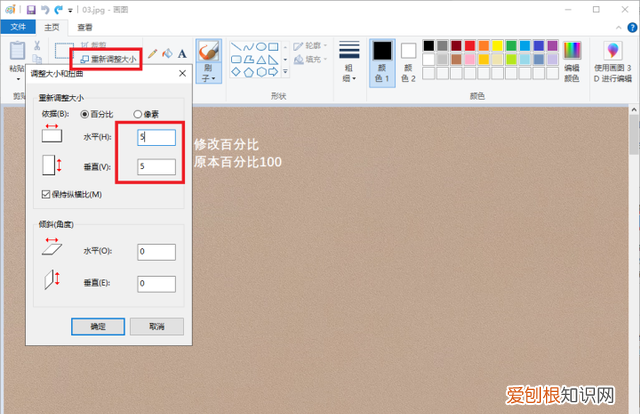
Task: Click the skew 垂直(E) input field
Action: click(x=157, y=284)
